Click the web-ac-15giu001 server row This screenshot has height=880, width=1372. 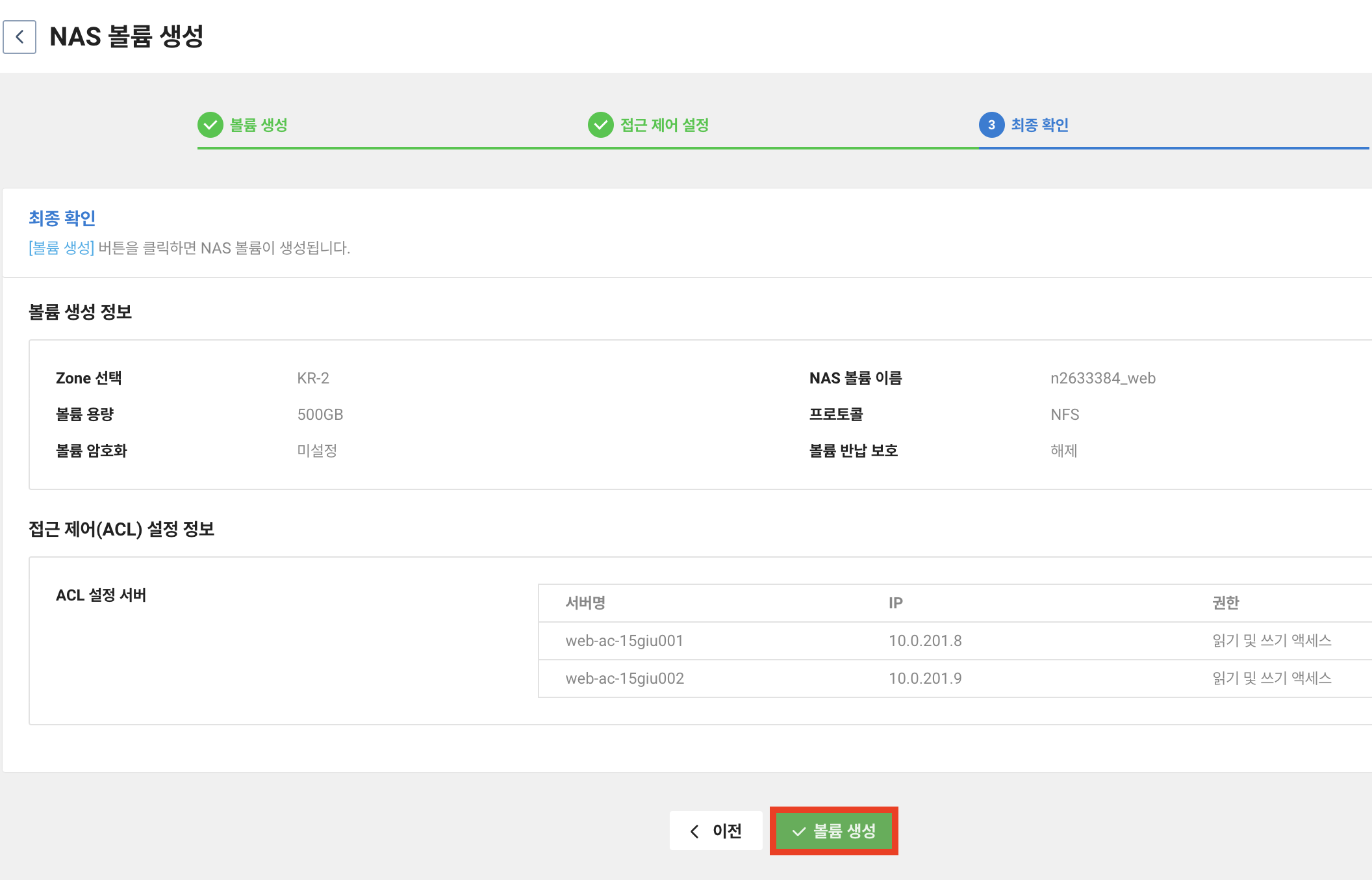(624, 641)
